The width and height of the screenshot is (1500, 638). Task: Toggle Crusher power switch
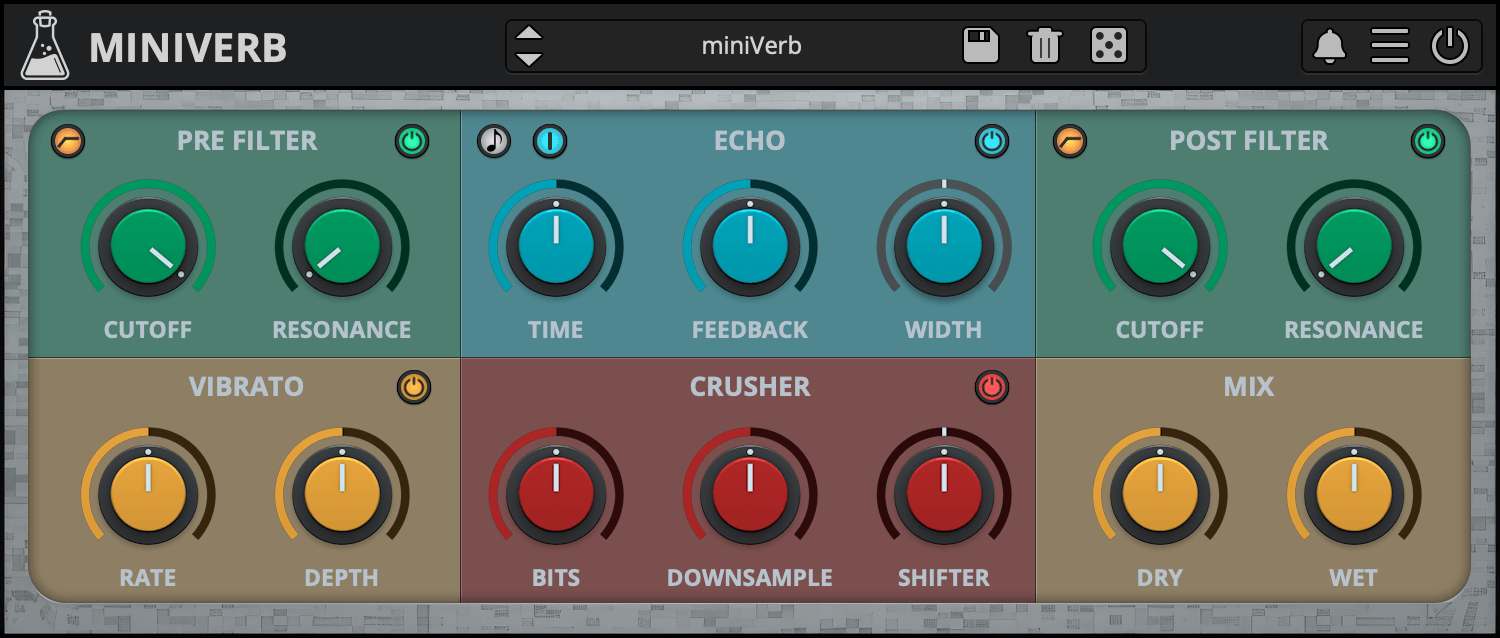click(992, 387)
